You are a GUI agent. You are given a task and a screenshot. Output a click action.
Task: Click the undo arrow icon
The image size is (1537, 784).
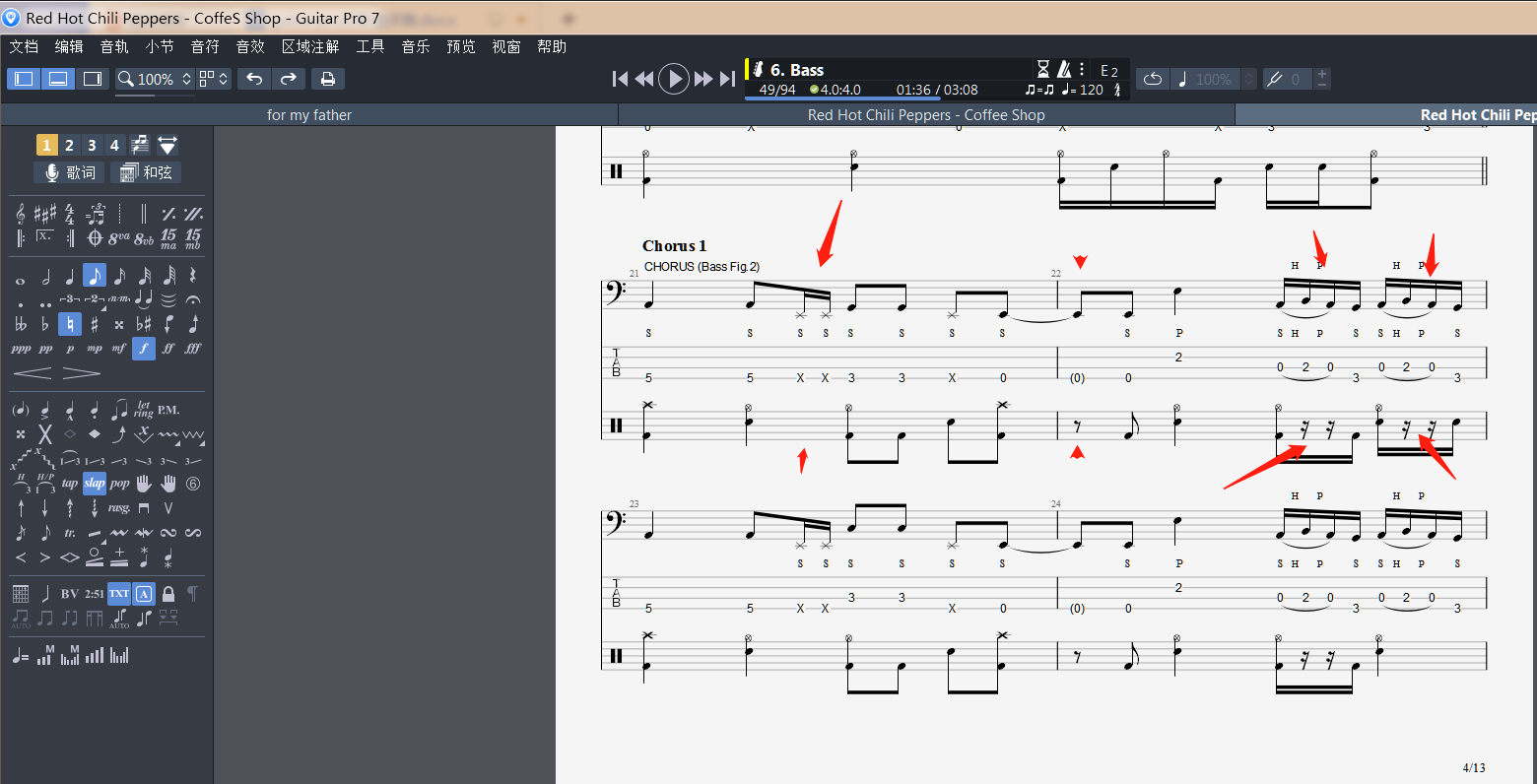point(254,79)
